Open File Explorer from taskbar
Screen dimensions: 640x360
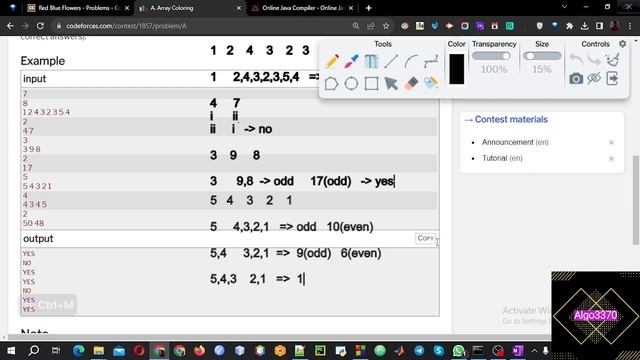pos(99,351)
